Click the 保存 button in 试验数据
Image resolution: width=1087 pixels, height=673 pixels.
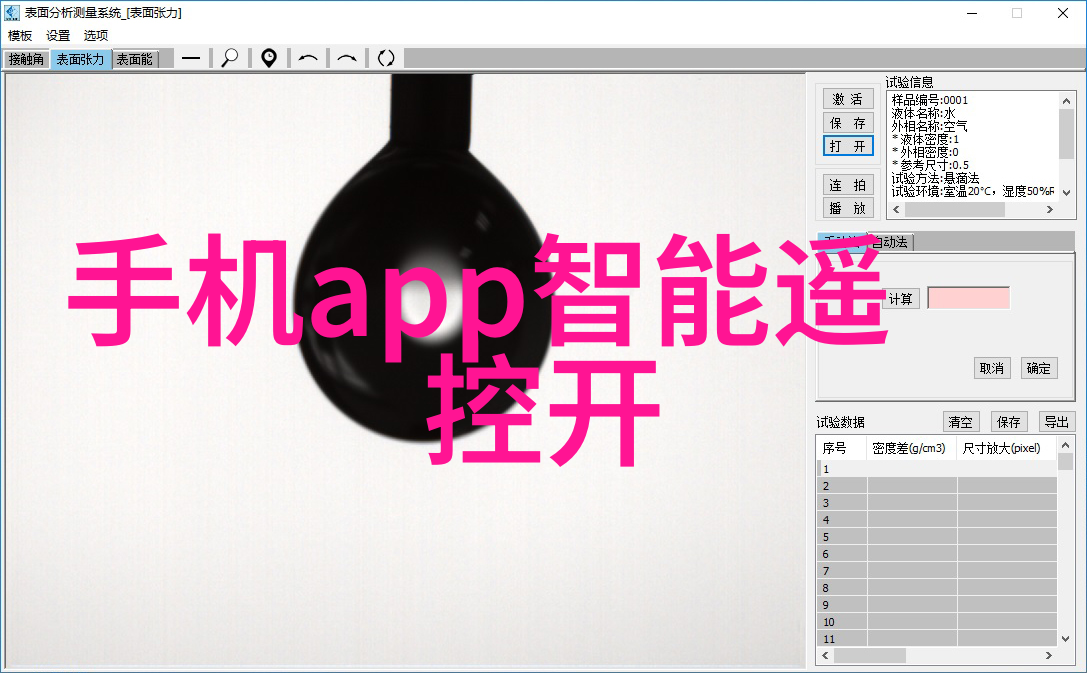(1009, 422)
